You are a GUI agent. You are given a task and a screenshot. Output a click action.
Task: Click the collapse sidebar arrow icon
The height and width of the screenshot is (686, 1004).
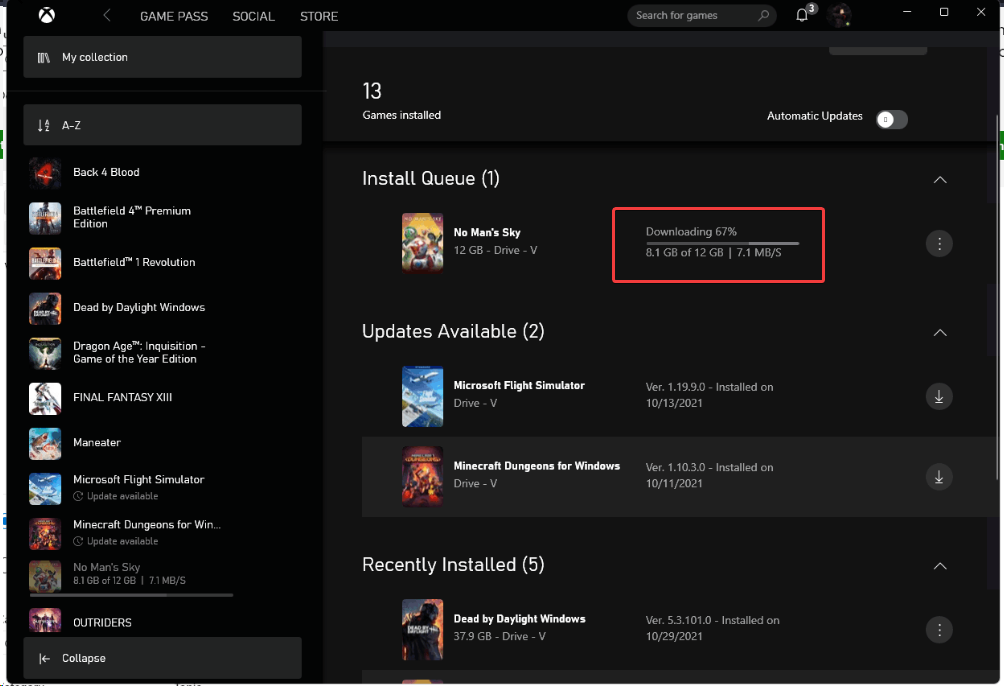coord(44,658)
